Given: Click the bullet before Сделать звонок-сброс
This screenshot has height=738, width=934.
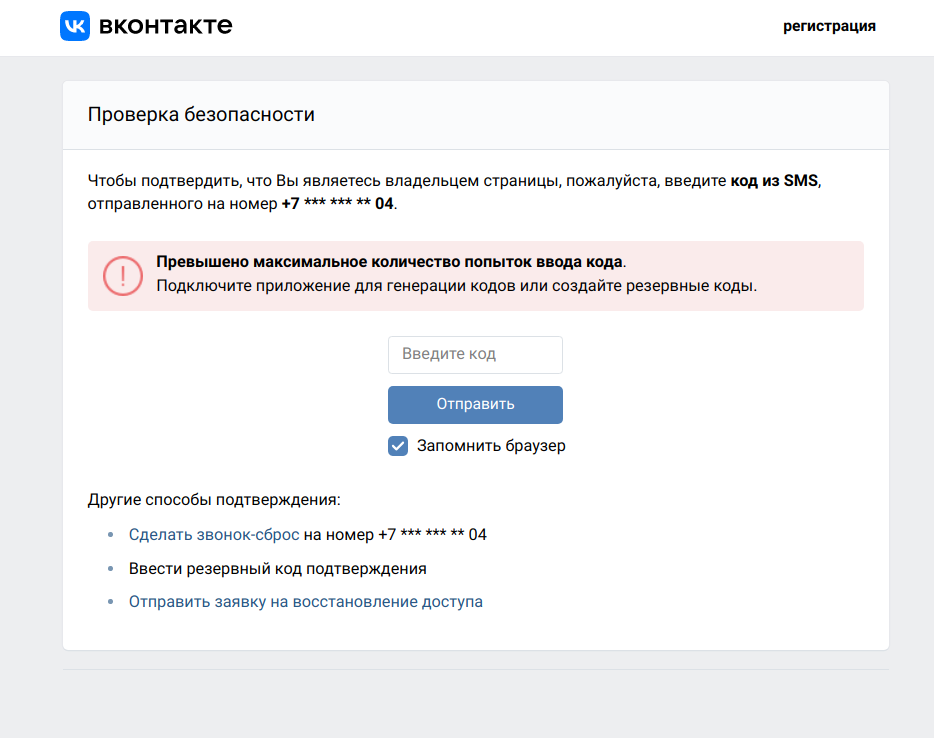Looking at the screenshot, I should tap(110, 535).
